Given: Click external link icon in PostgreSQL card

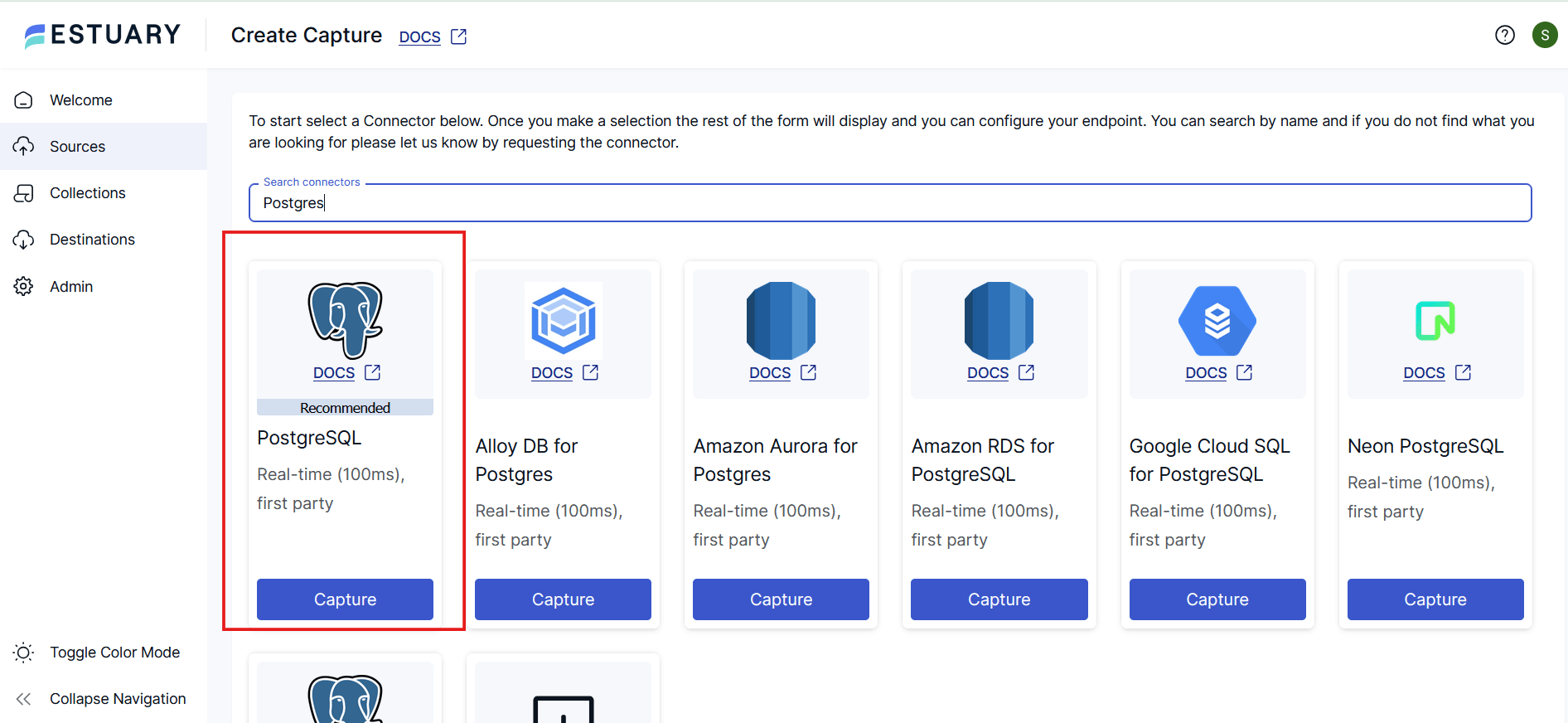Looking at the screenshot, I should [373, 372].
